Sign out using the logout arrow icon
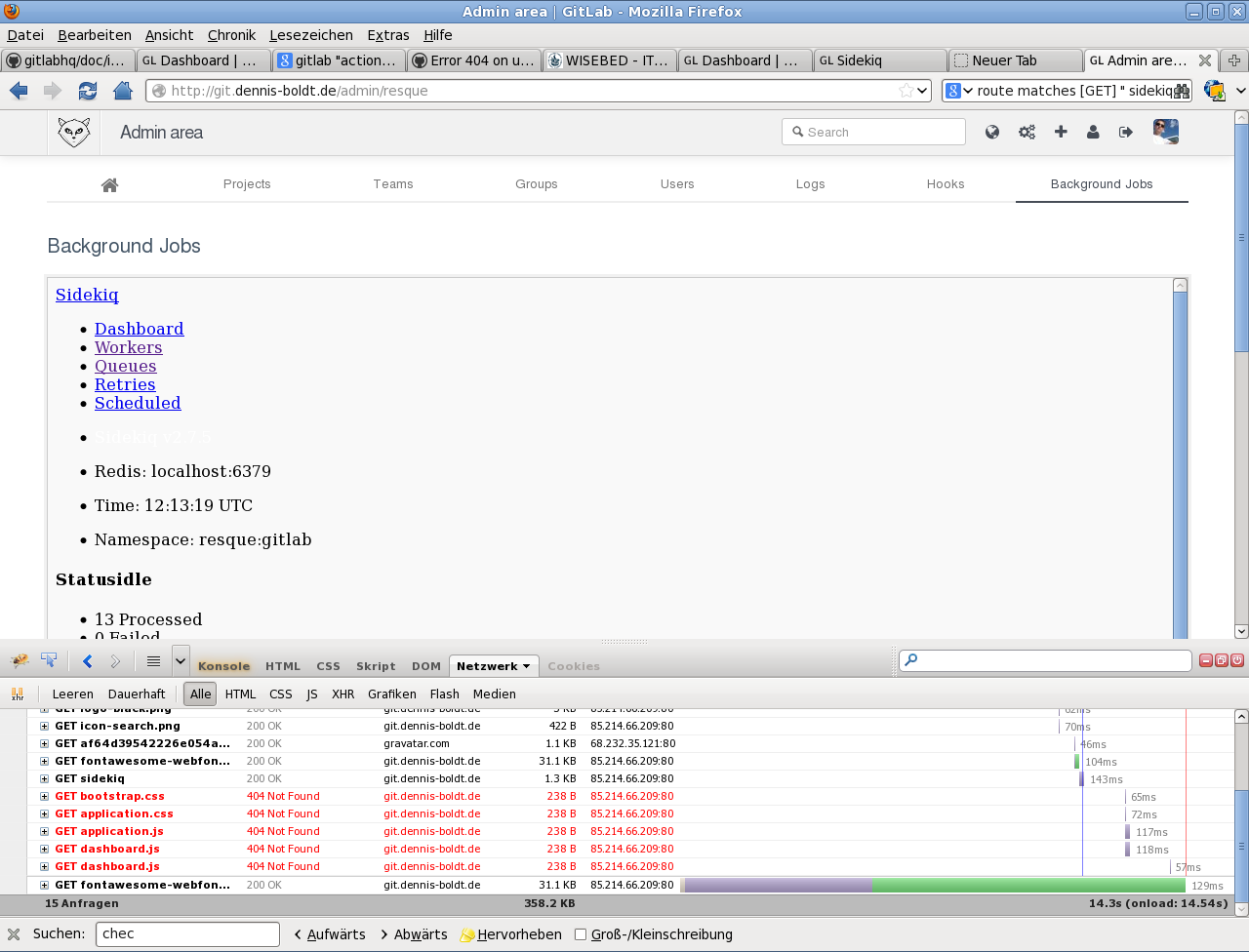 pyautogui.click(x=1126, y=132)
